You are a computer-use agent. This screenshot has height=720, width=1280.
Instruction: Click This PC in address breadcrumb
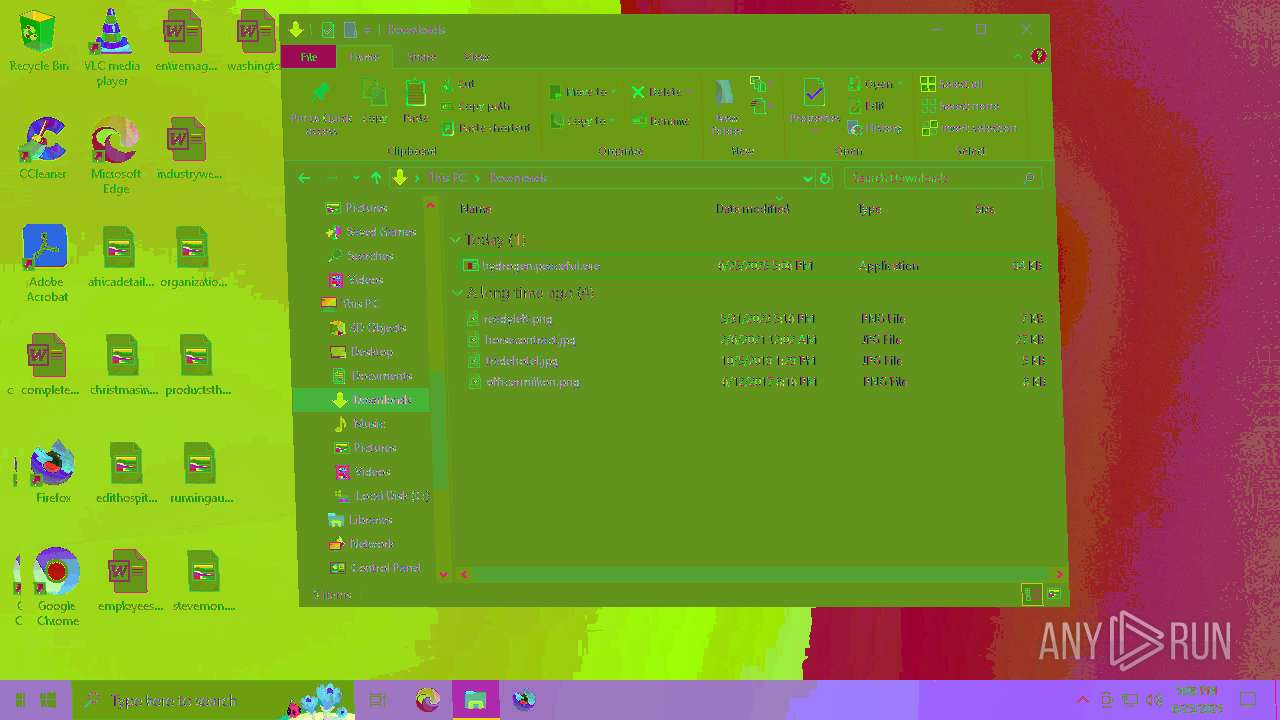coord(447,178)
